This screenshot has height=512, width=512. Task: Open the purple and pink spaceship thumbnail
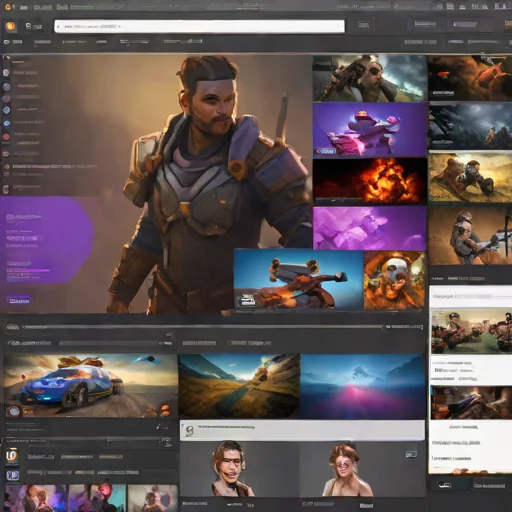pos(370,130)
